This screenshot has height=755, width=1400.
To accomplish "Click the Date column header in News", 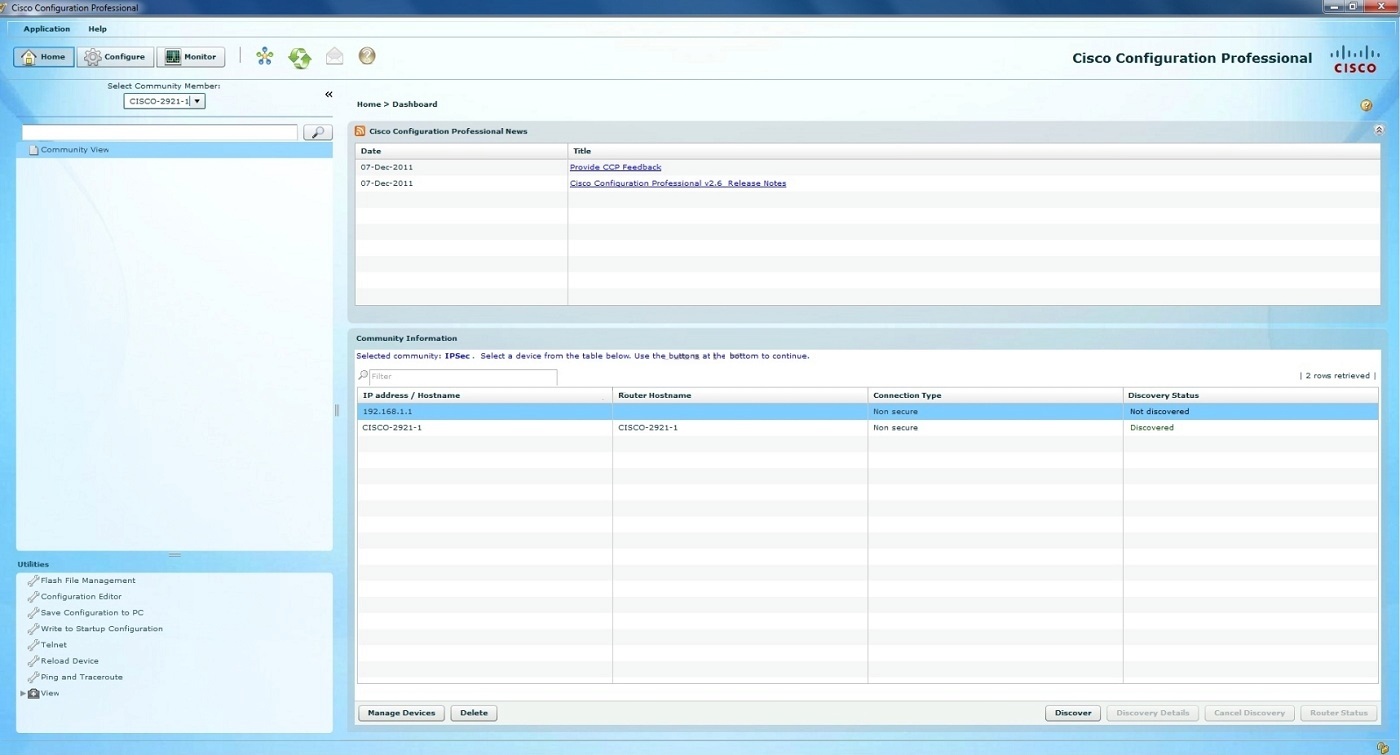I will pyautogui.click(x=461, y=151).
